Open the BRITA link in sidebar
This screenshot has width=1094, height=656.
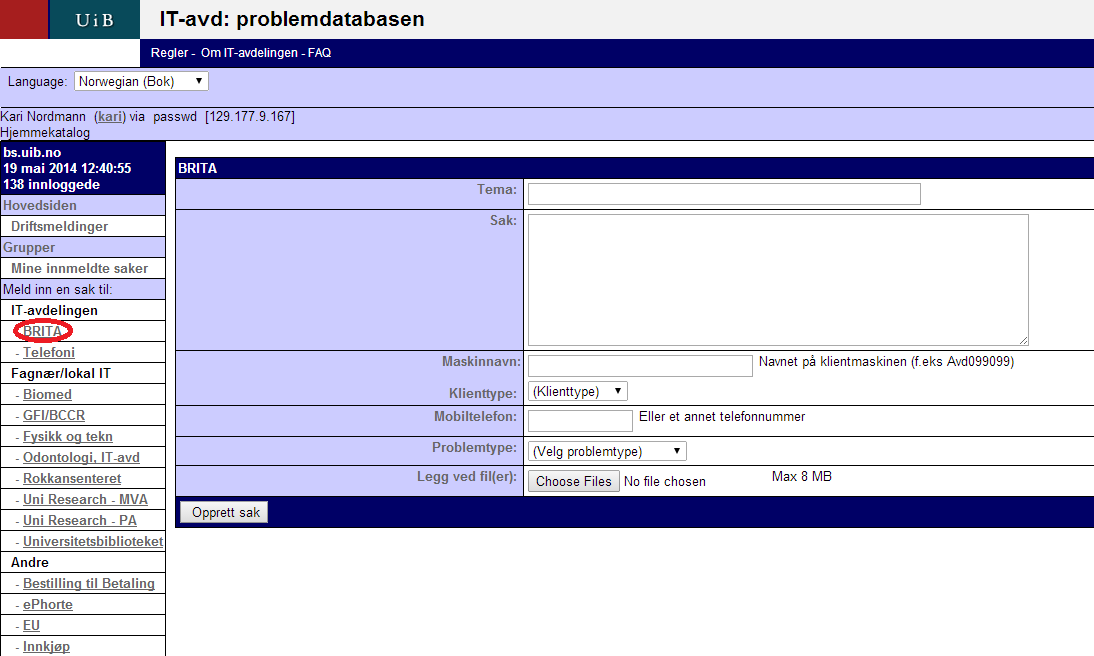(x=43, y=331)
